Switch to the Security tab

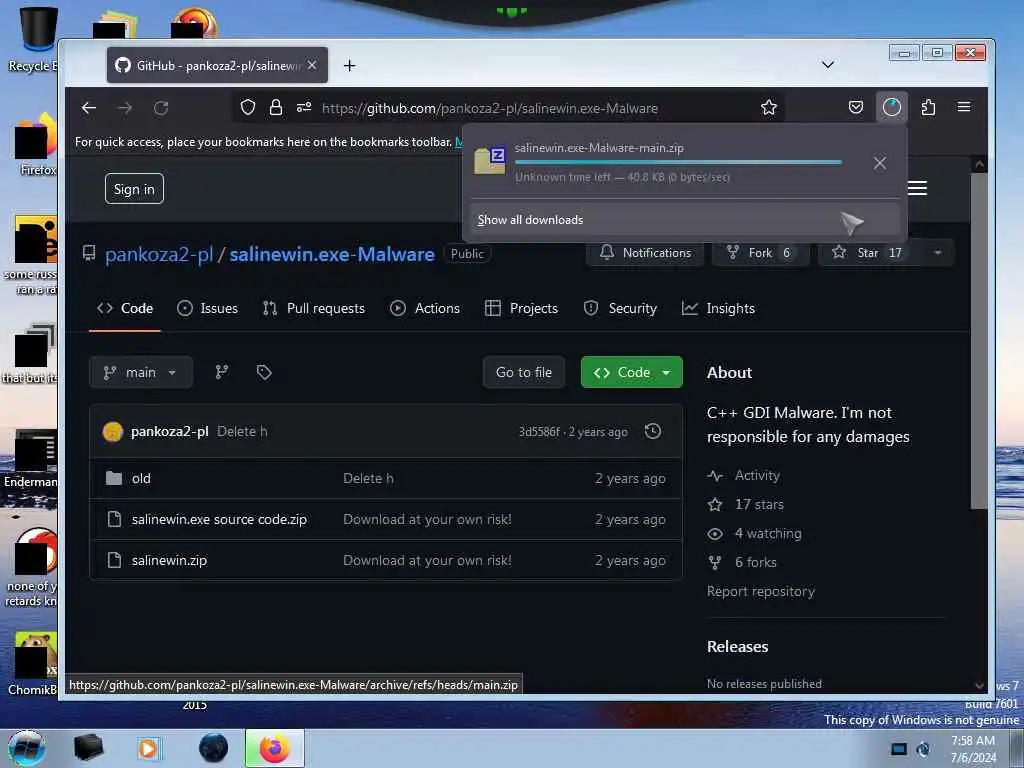(620, 308)
